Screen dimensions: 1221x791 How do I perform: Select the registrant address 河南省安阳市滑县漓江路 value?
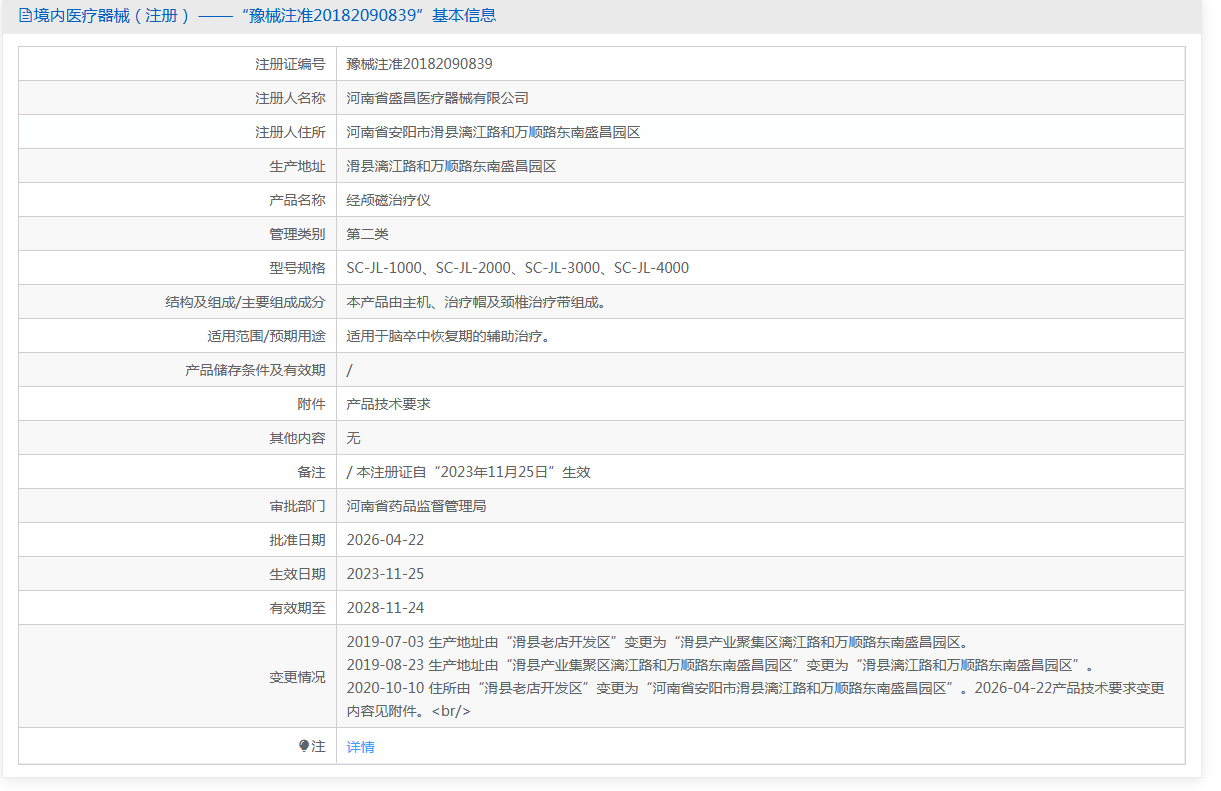point(493,132)
